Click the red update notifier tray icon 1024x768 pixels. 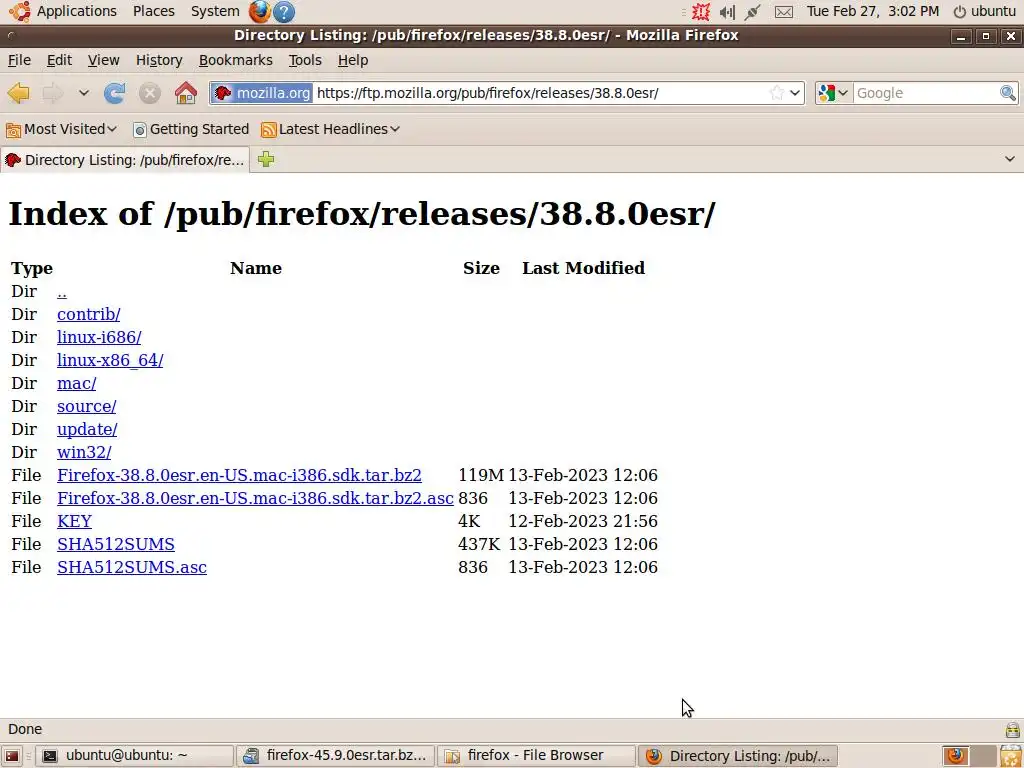click(701, 12)
